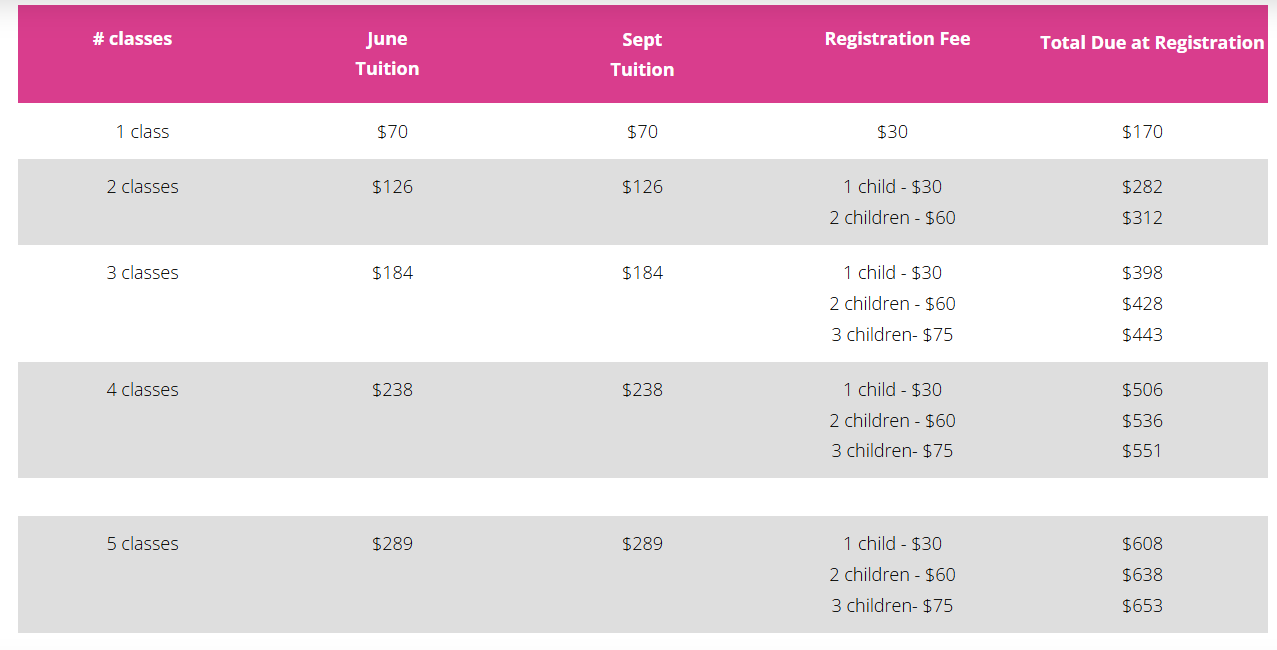Image resolution: width=1277 pixels, height=650 pixels.
Task: Select the $184 Sept tuition value
Action: [642, 273]
